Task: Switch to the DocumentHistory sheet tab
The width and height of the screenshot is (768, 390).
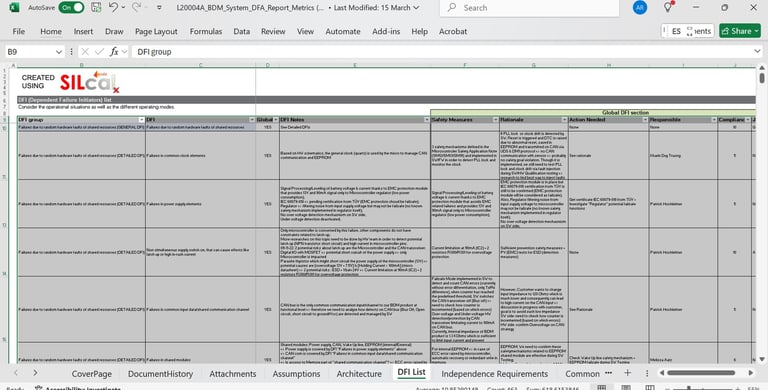Action: coord(161,374)
